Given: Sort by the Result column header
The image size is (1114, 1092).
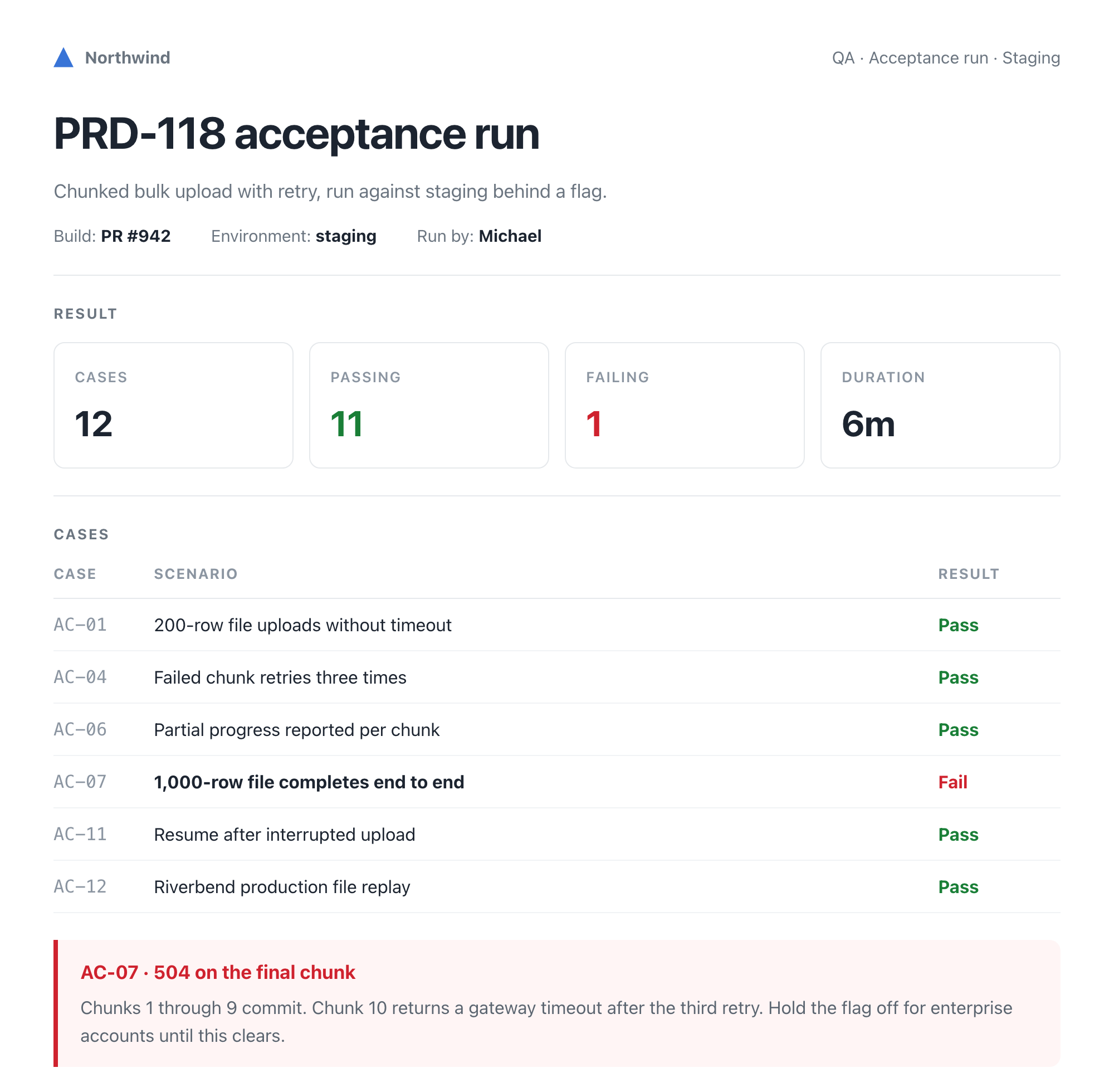Looking at the screenshot, I should point(969,574).
